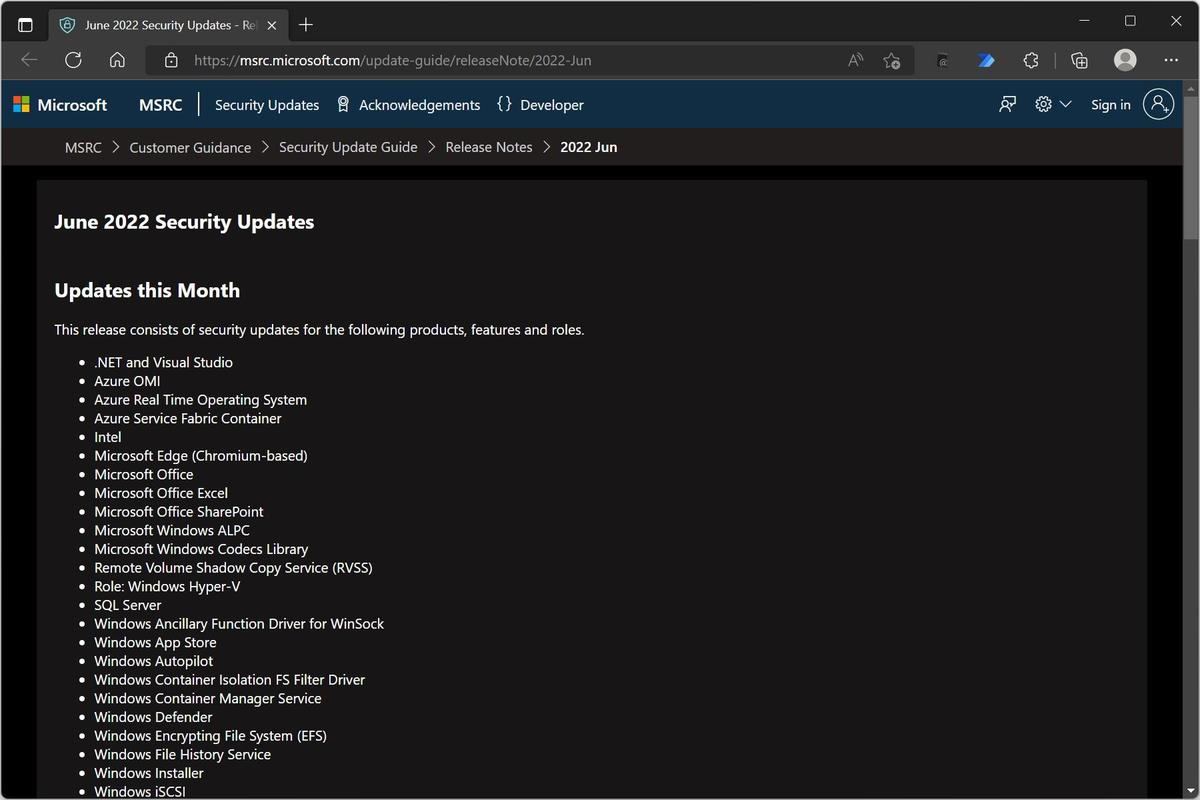Screen dimensions: 1200x800
Task: Select the Windows File History Service item
Action: click(182, 754)
